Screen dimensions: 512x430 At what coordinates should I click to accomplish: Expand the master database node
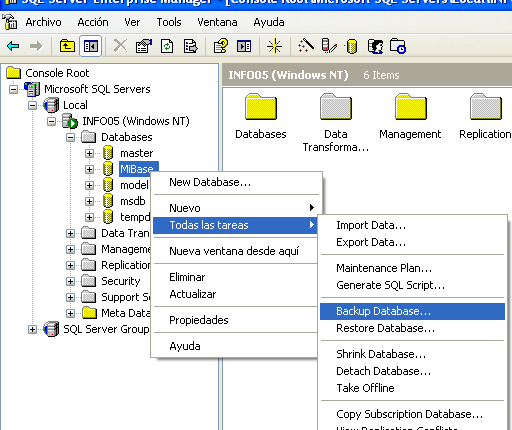point(89,153)
